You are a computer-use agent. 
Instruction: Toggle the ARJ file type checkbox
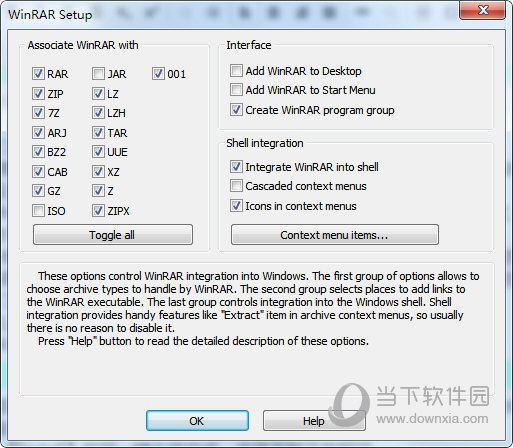click(38, 133)
